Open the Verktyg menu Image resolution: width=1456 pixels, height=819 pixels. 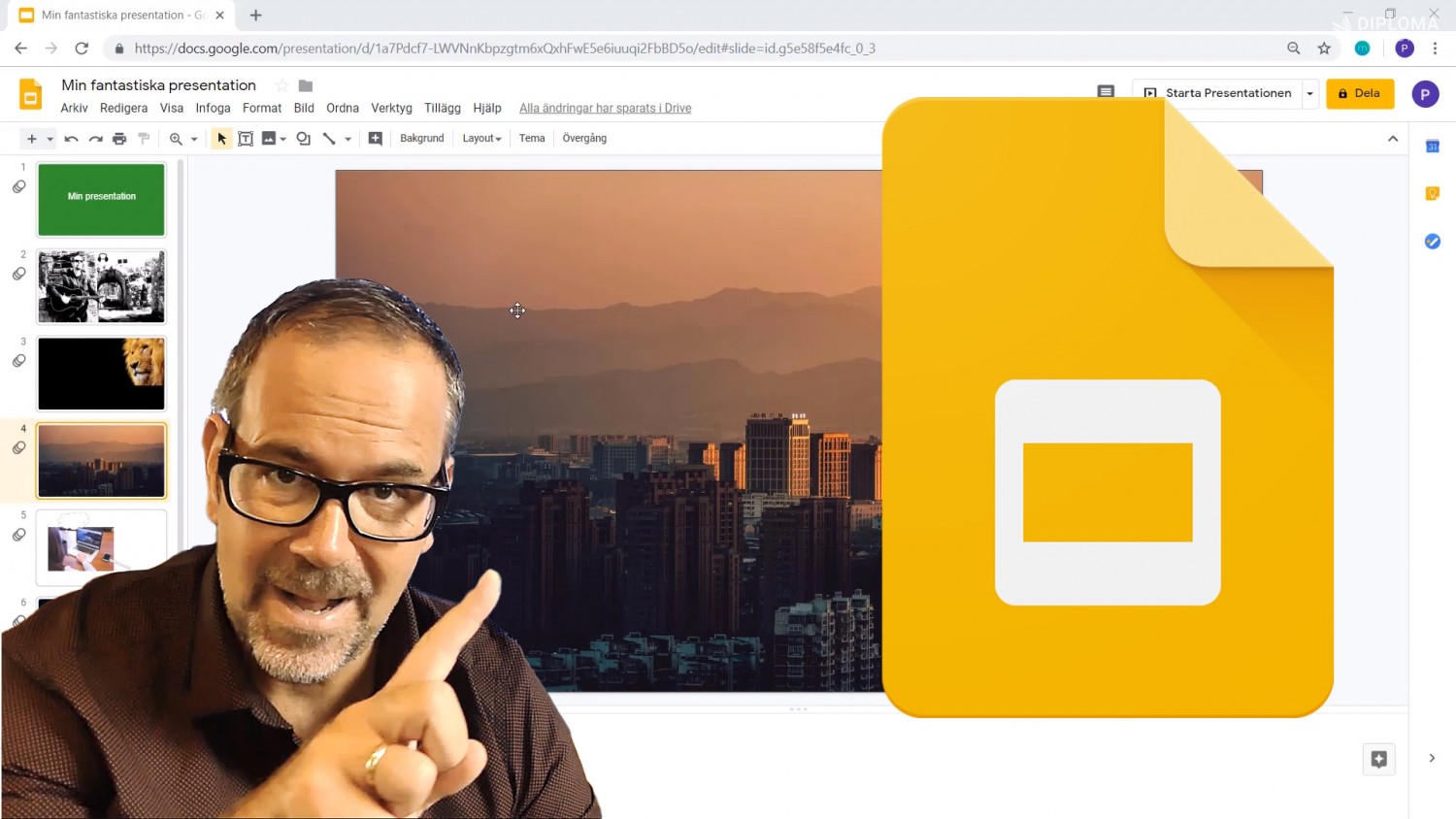[x=391, y=108]
